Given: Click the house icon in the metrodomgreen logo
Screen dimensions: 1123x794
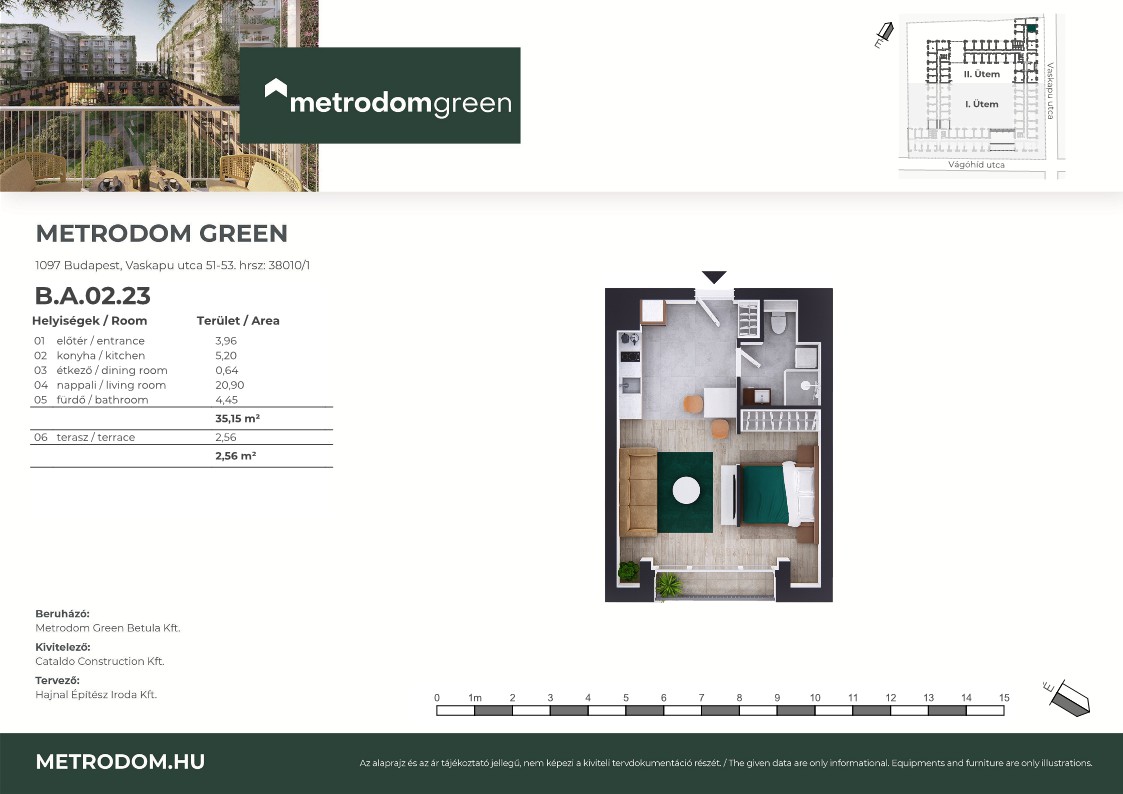Looking at the screenshot, I should pos(276,88).
